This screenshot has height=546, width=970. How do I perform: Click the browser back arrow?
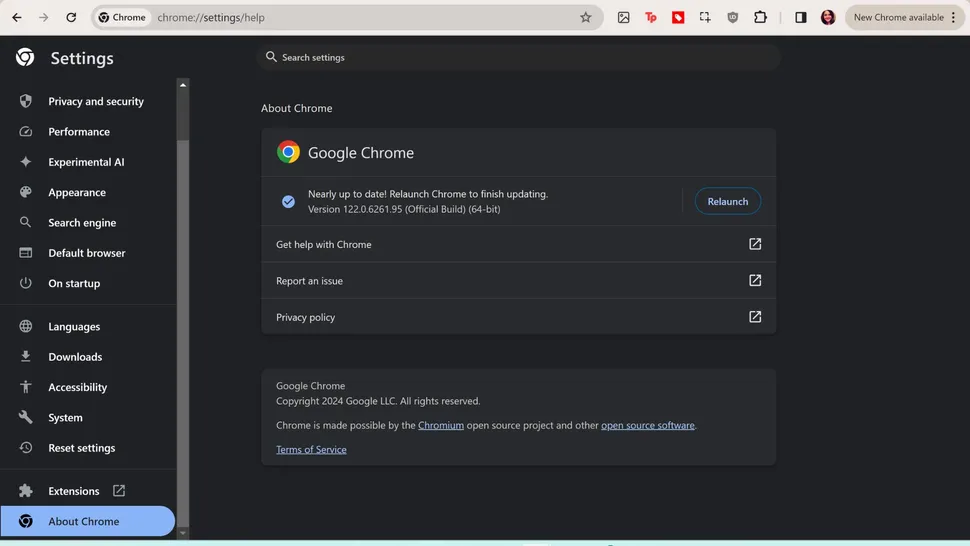point(17,17)
